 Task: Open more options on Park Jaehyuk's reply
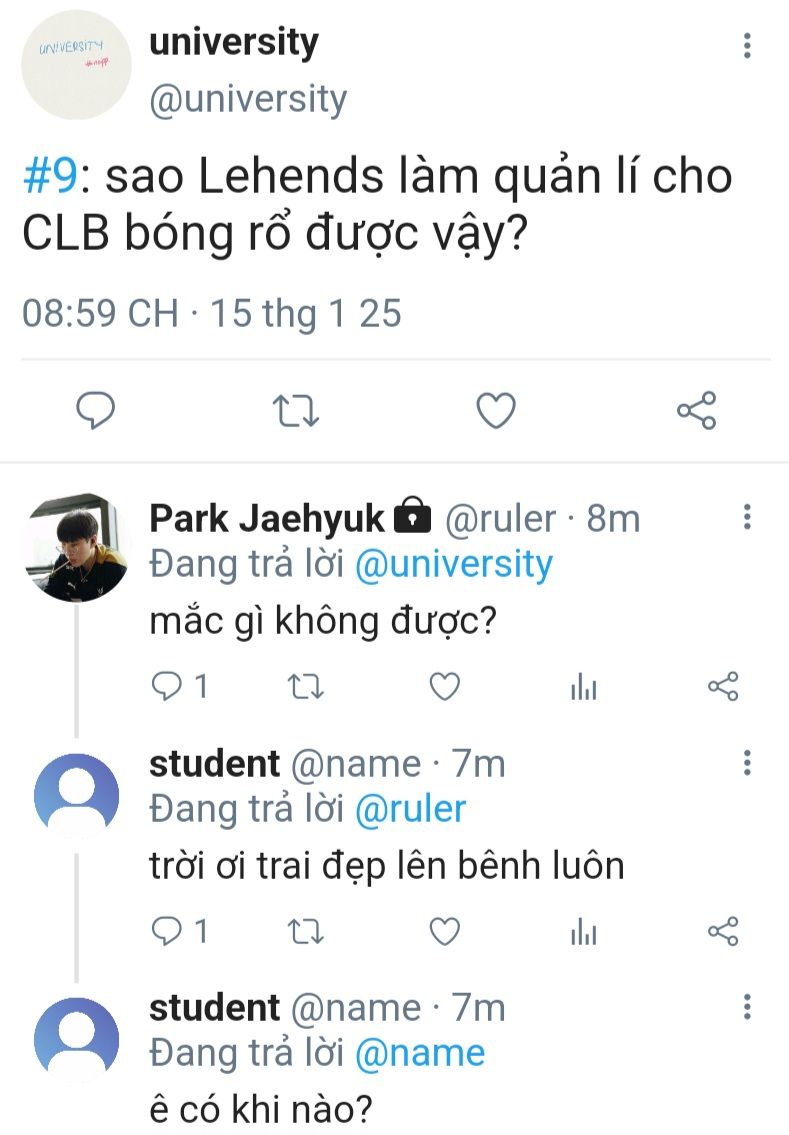[747, 518]
